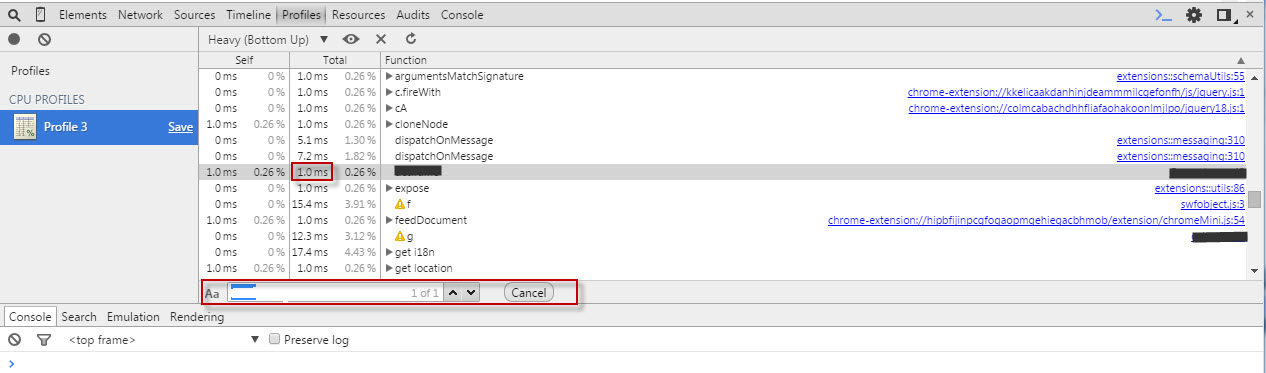Screen dimensions: 1266x373
Task: Open Heavy (Bottom Up) view dropdown
Action: (268, 40)
